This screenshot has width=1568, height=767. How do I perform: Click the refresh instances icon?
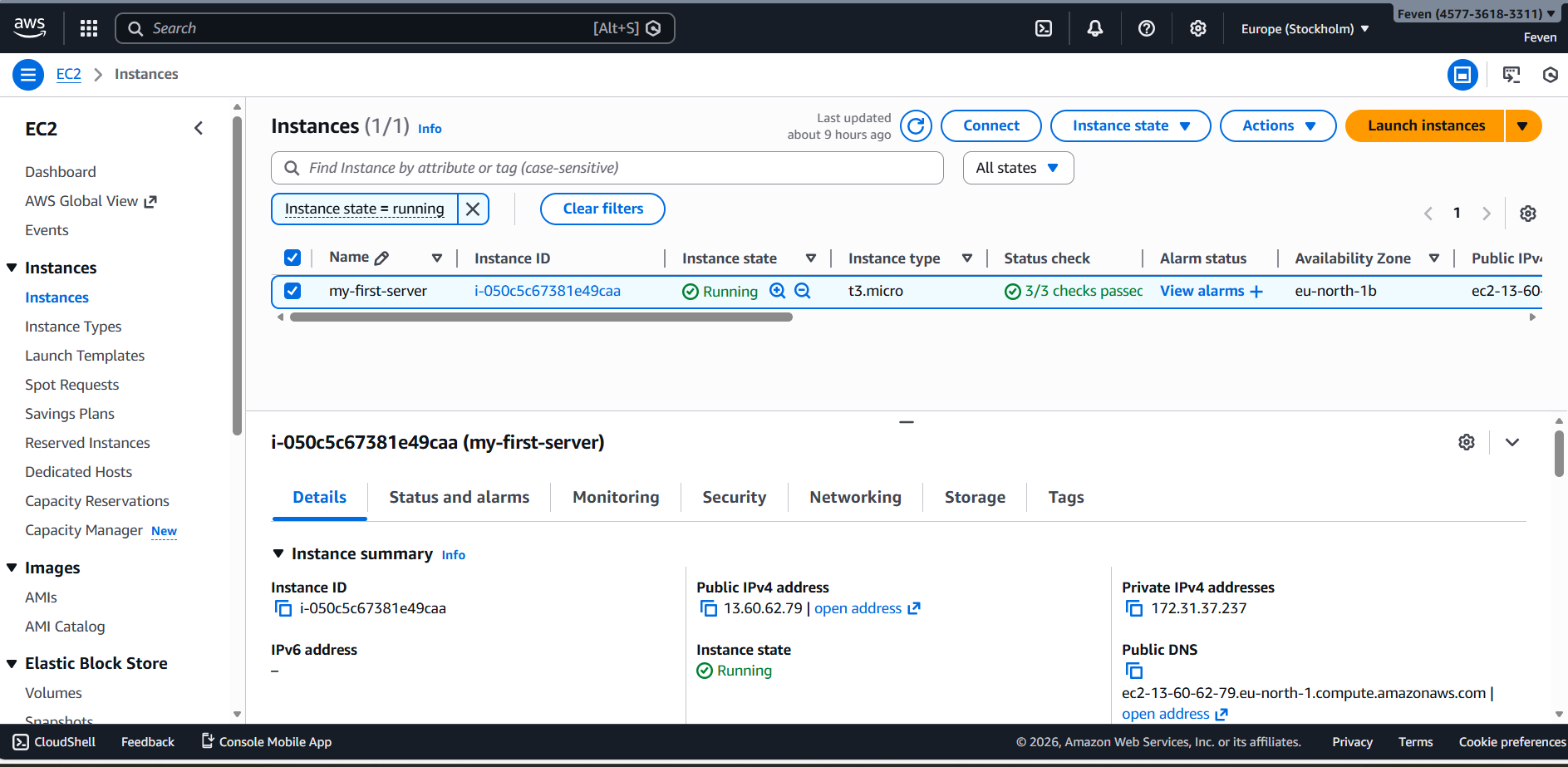pyautogui.click(x=916, y=126)
